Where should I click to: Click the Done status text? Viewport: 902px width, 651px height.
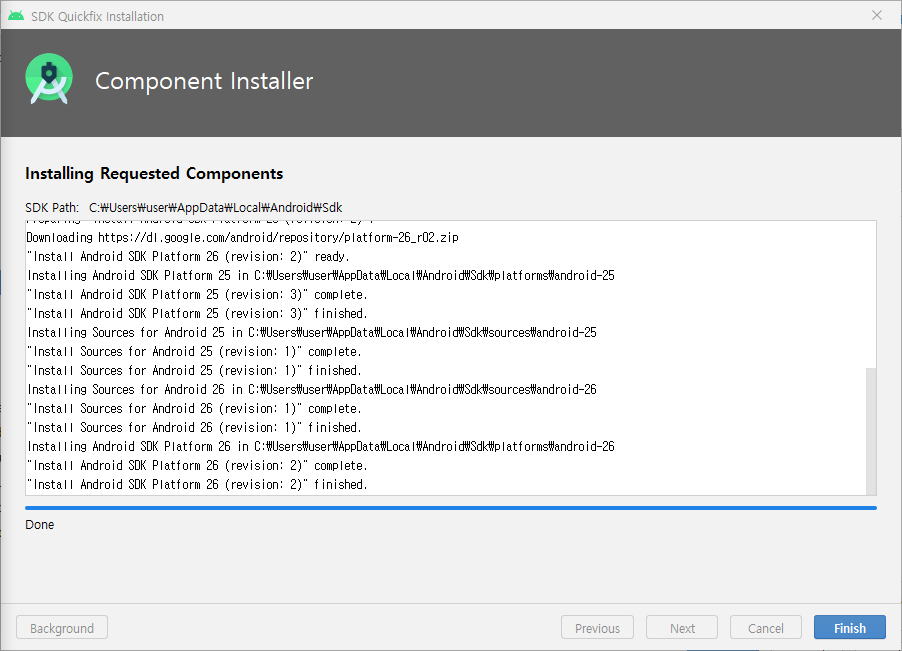tap(40, 524)
